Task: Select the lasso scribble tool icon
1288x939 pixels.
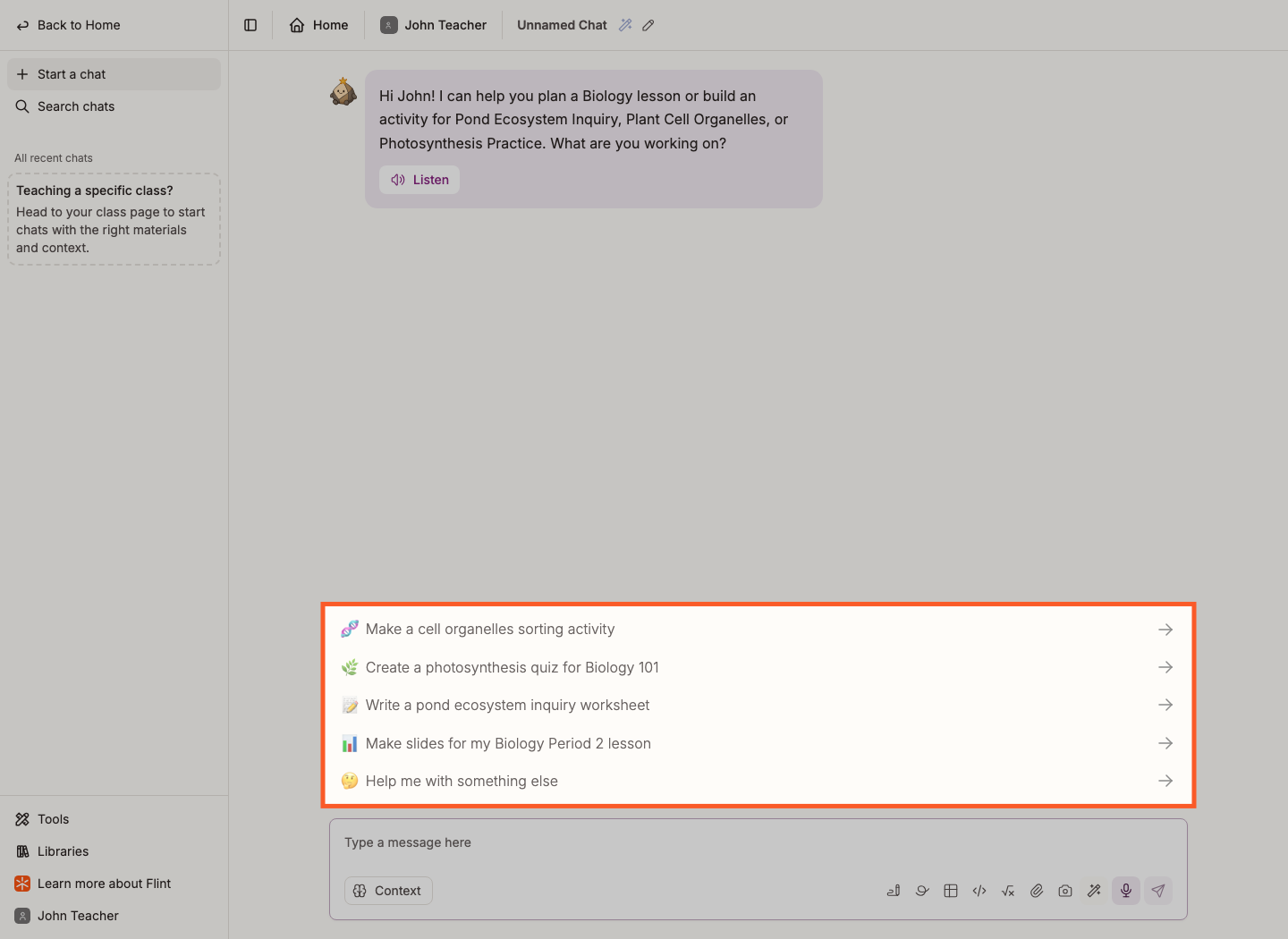Action: tap(922, 891)
